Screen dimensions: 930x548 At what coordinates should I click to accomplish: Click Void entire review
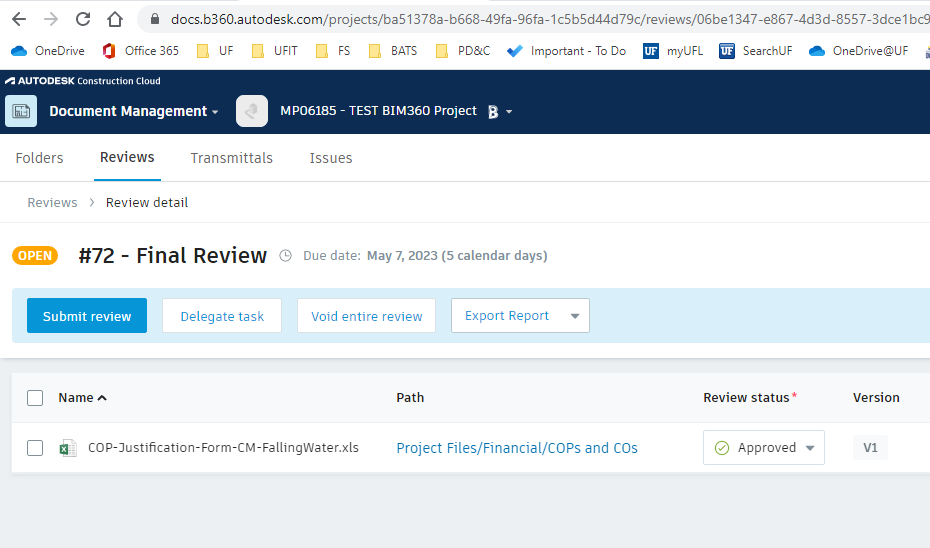367,316
